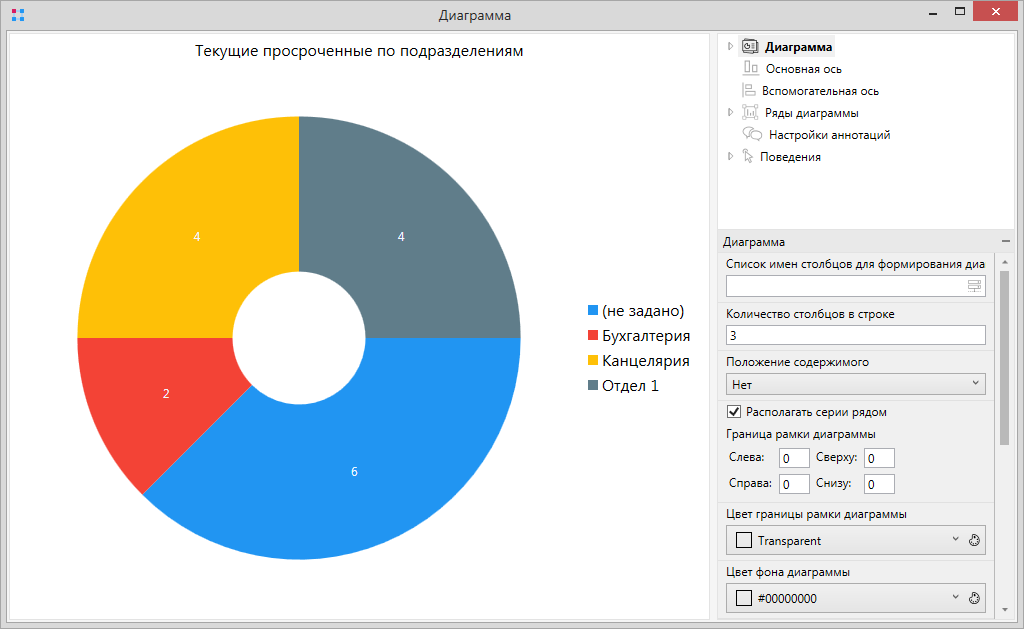The image size is (1024, 629).
Task: Open the Положение содержимого dropdown
Action: click(x=855, y=384)
